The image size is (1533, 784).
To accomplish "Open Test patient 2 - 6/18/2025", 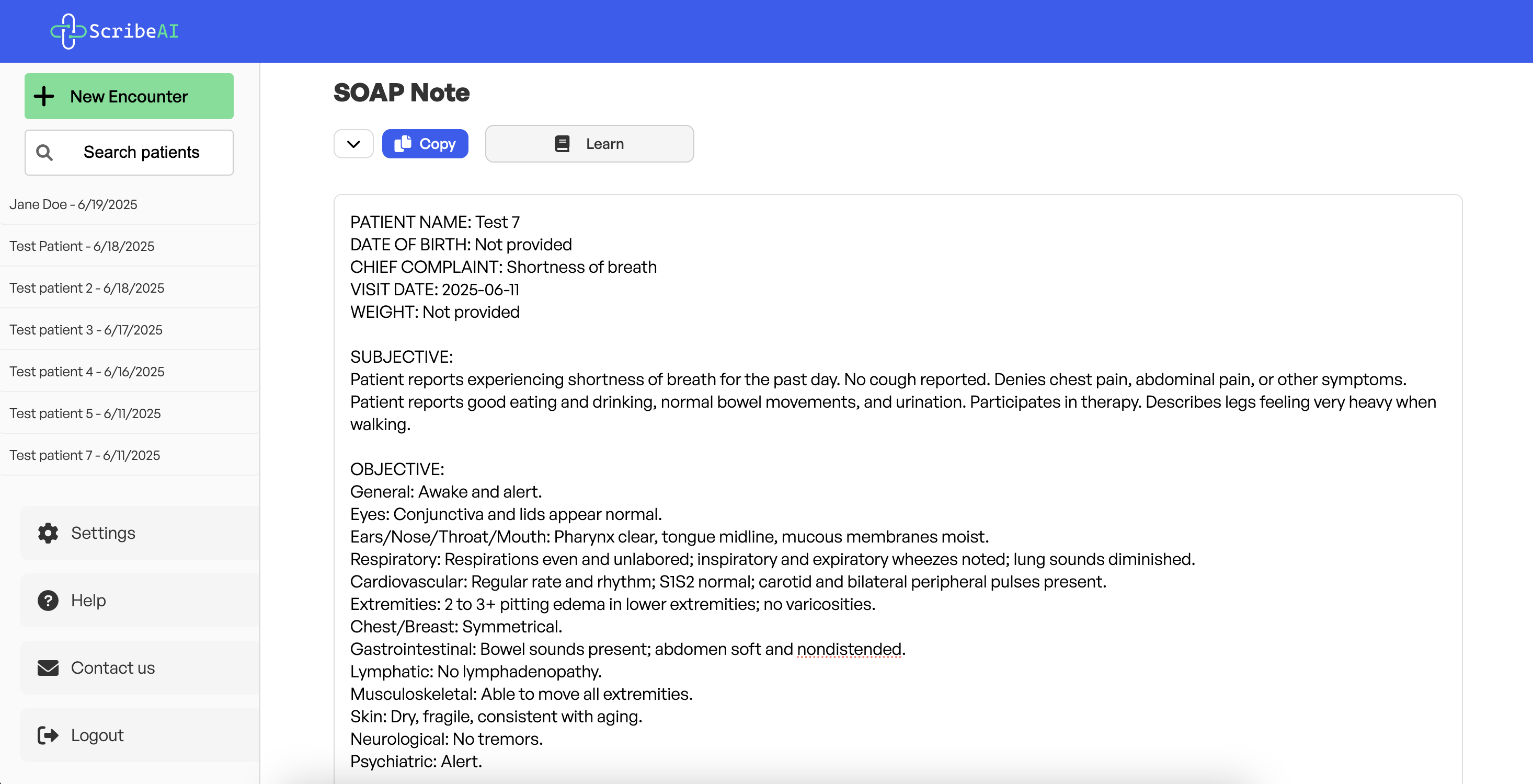I will pyautogui.click(x=87, y=288).
